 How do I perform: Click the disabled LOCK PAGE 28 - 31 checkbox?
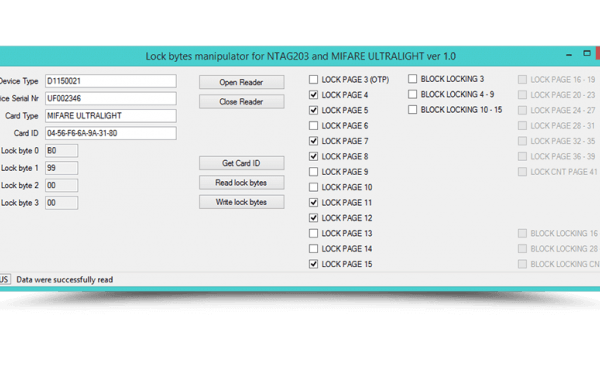coord(522,125)
